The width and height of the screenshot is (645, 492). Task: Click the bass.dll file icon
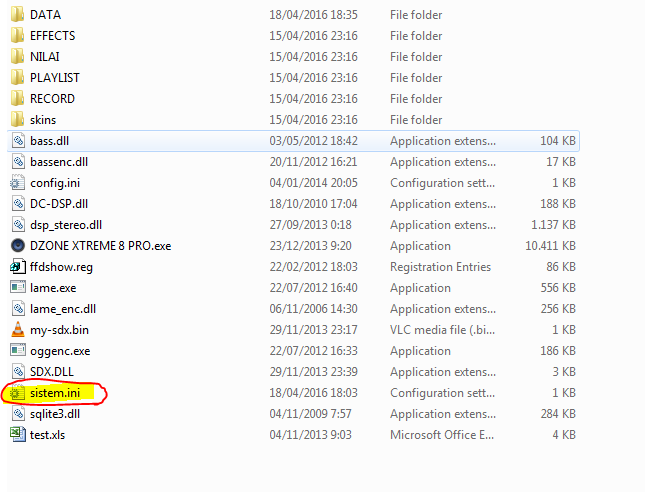(18, 141)
